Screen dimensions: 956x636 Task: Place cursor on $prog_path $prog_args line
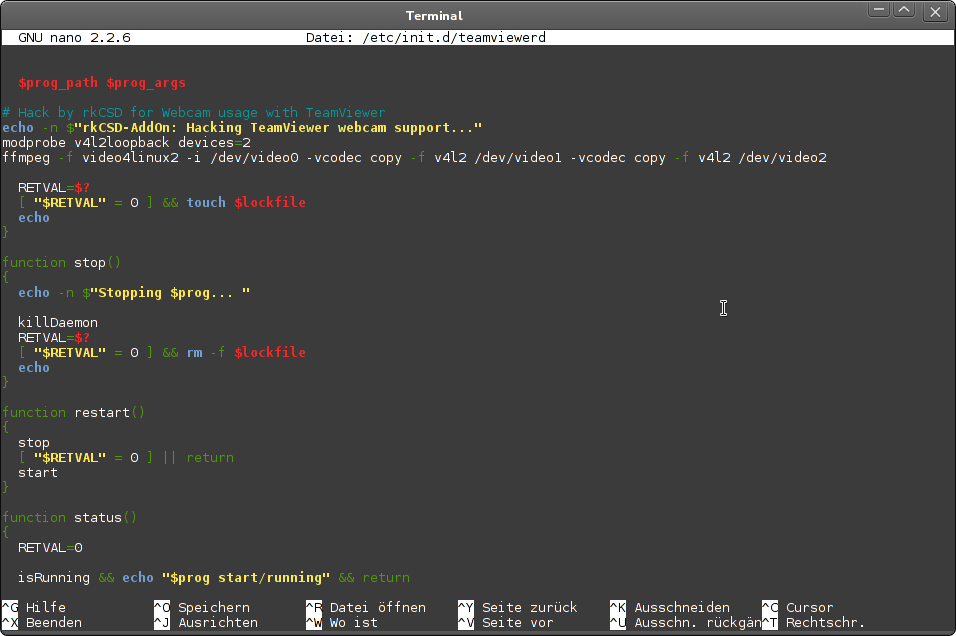102,83
